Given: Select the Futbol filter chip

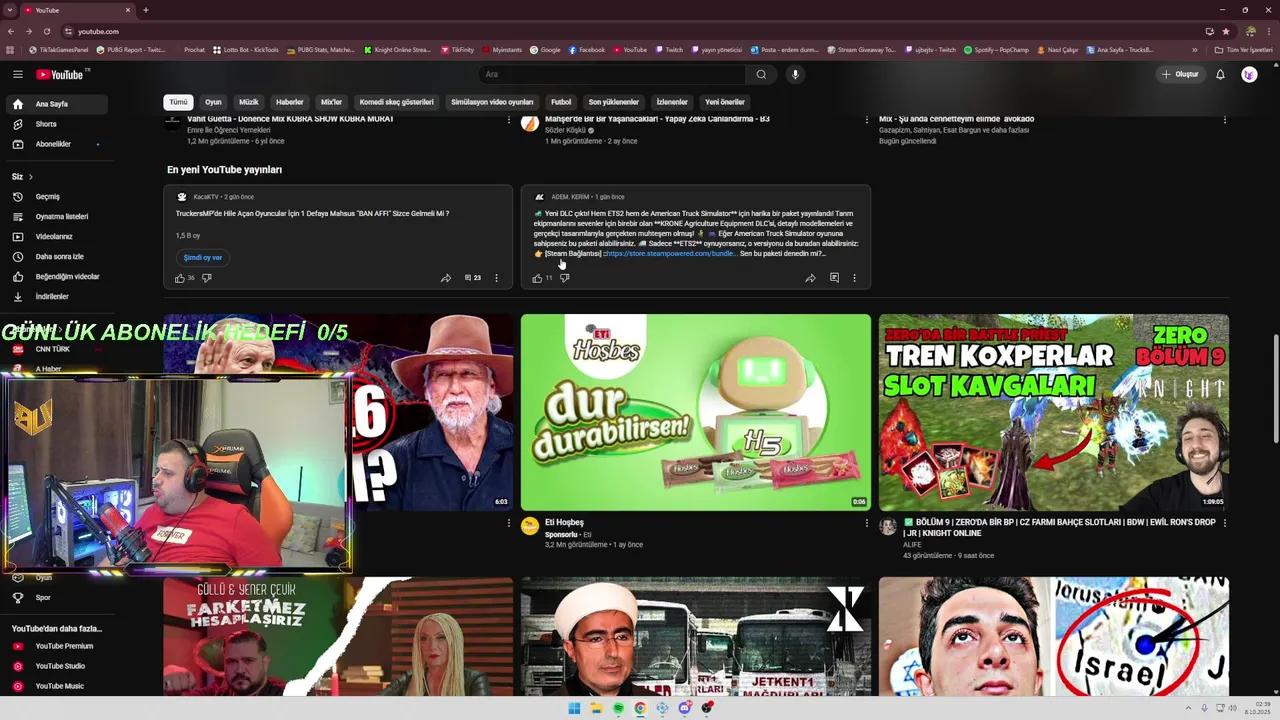Looking at the screenshot, I should pyautogui.click(x=561, y=102).
